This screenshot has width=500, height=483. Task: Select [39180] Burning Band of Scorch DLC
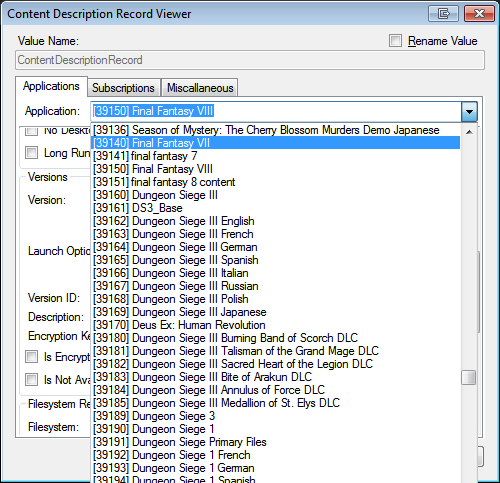coord(276,338)
